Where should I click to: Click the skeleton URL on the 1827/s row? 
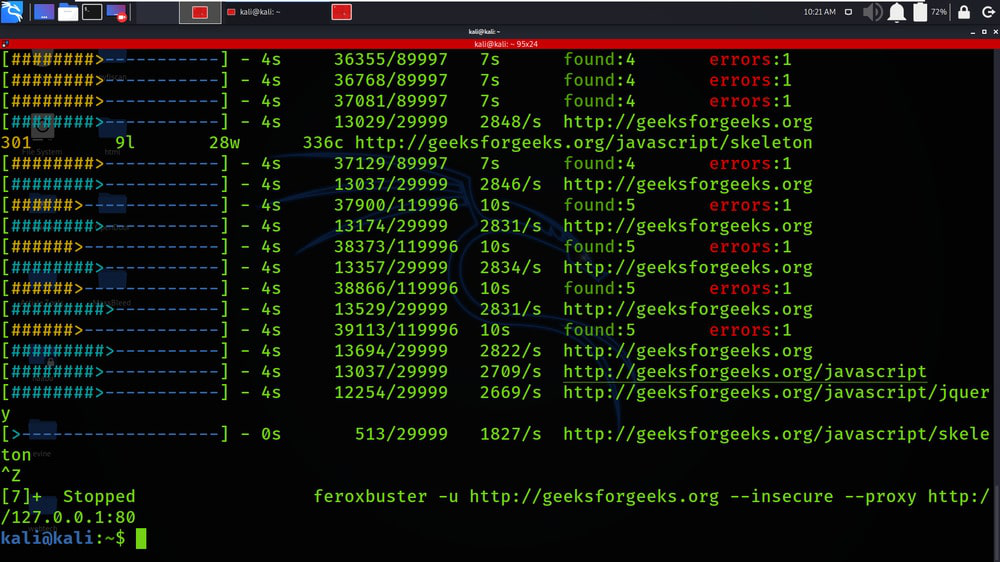[776, 434]
